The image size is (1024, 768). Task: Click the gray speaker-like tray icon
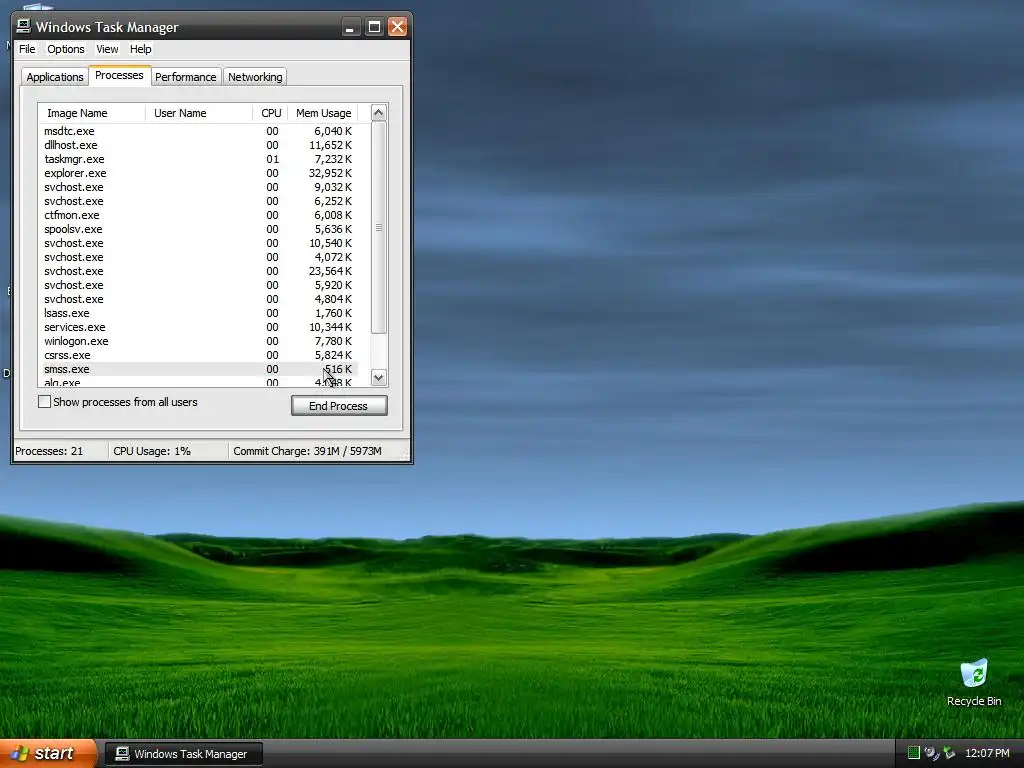tap(931, 753)
